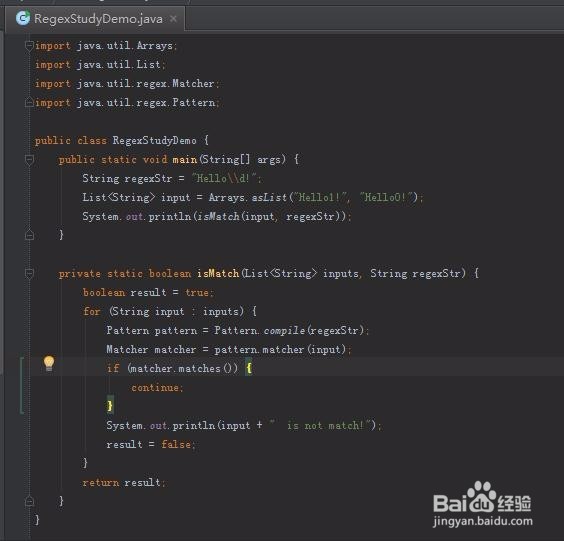The image size is (564, 541).
Task: Click isMatch method closing fold marker
Action: 29,501
